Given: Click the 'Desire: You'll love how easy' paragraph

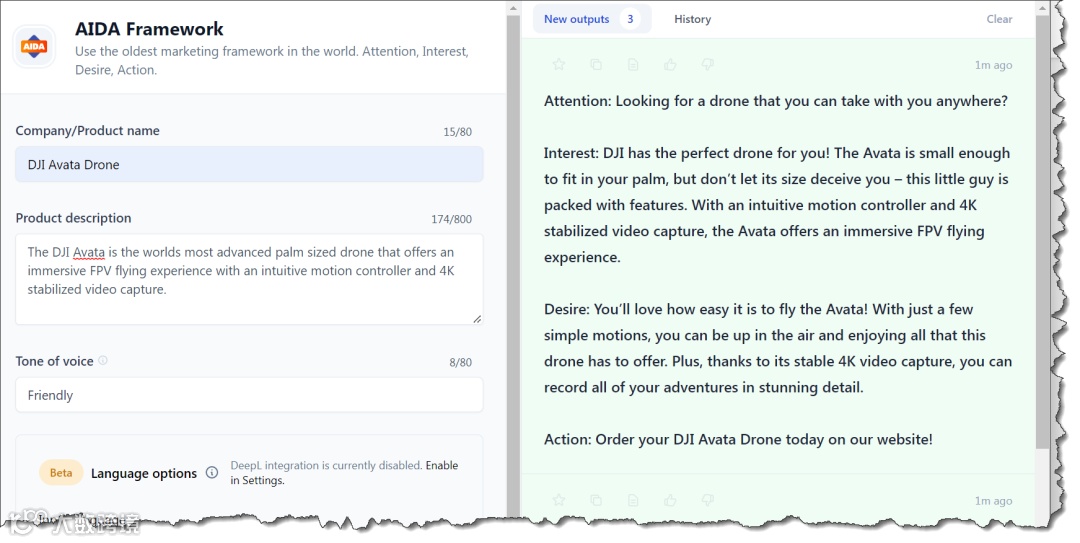Looking at the screenshot, I should pyautogui.click(x=778, y=349).
